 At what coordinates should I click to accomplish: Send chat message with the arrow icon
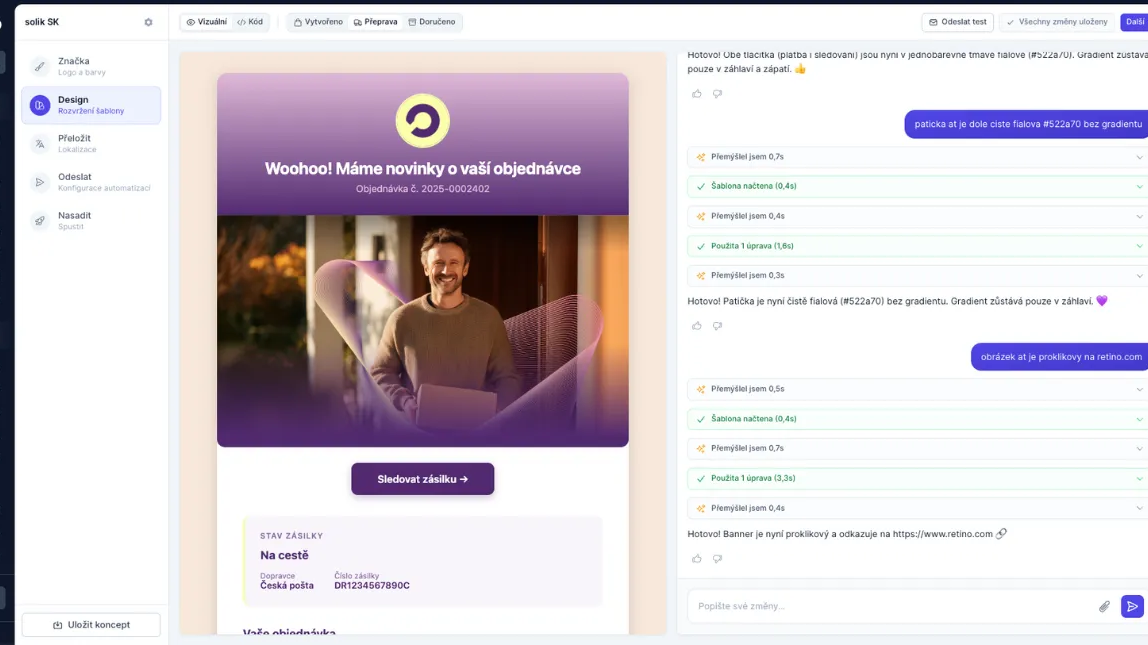coord(1132,606)
